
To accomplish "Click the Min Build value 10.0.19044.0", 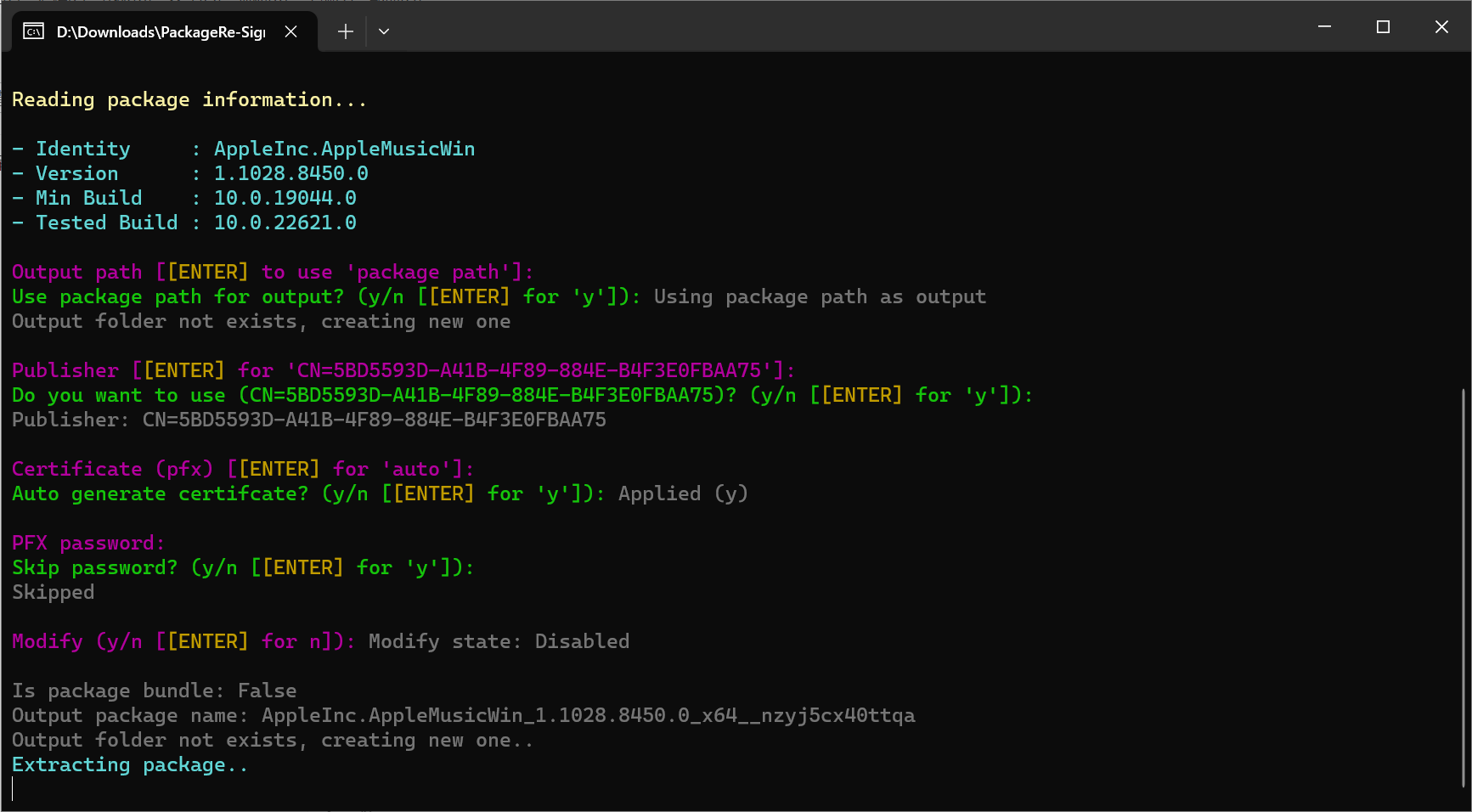I will tap(285, 198).
